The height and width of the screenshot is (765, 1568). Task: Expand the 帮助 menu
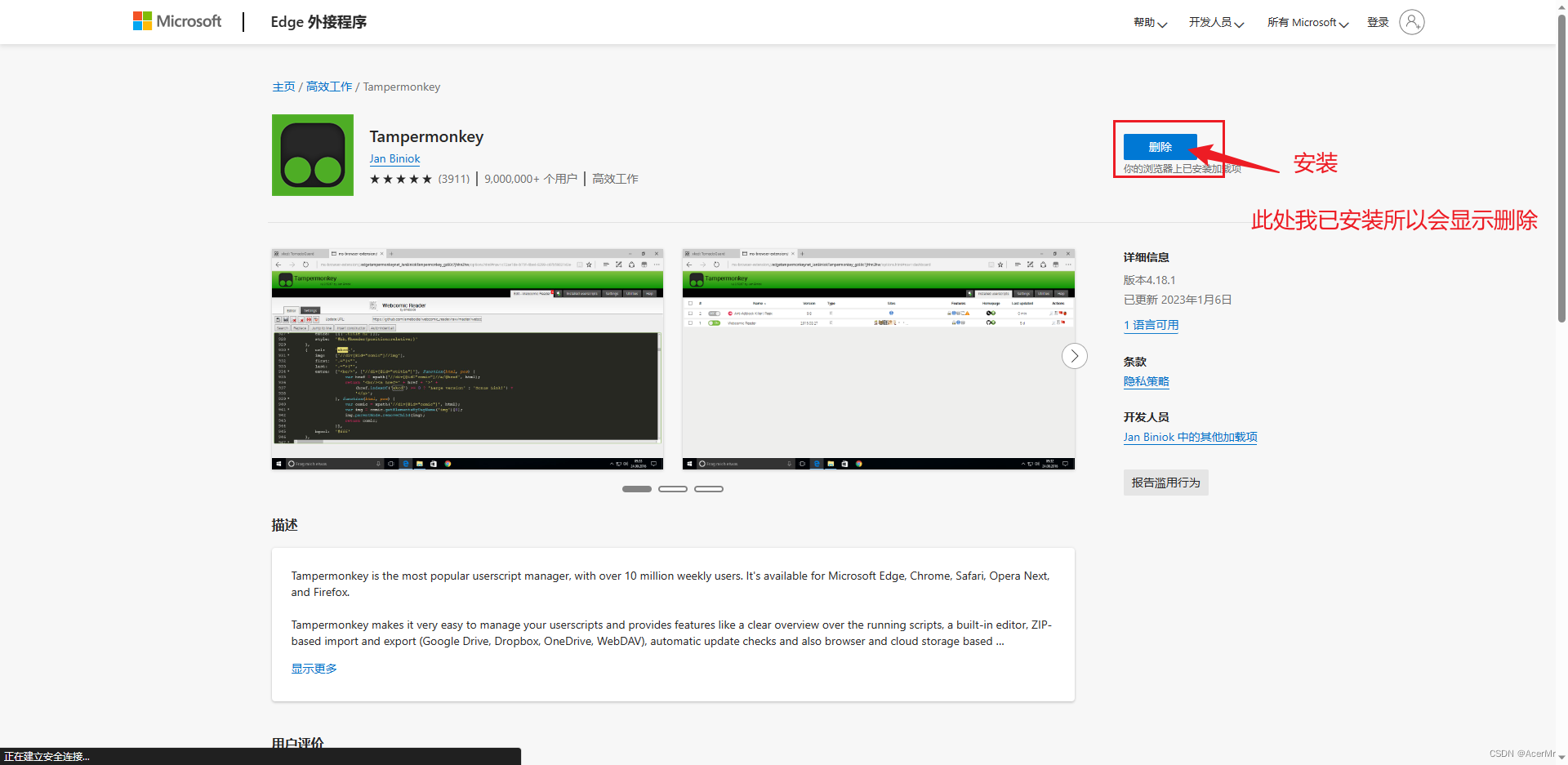point(1150,23)
